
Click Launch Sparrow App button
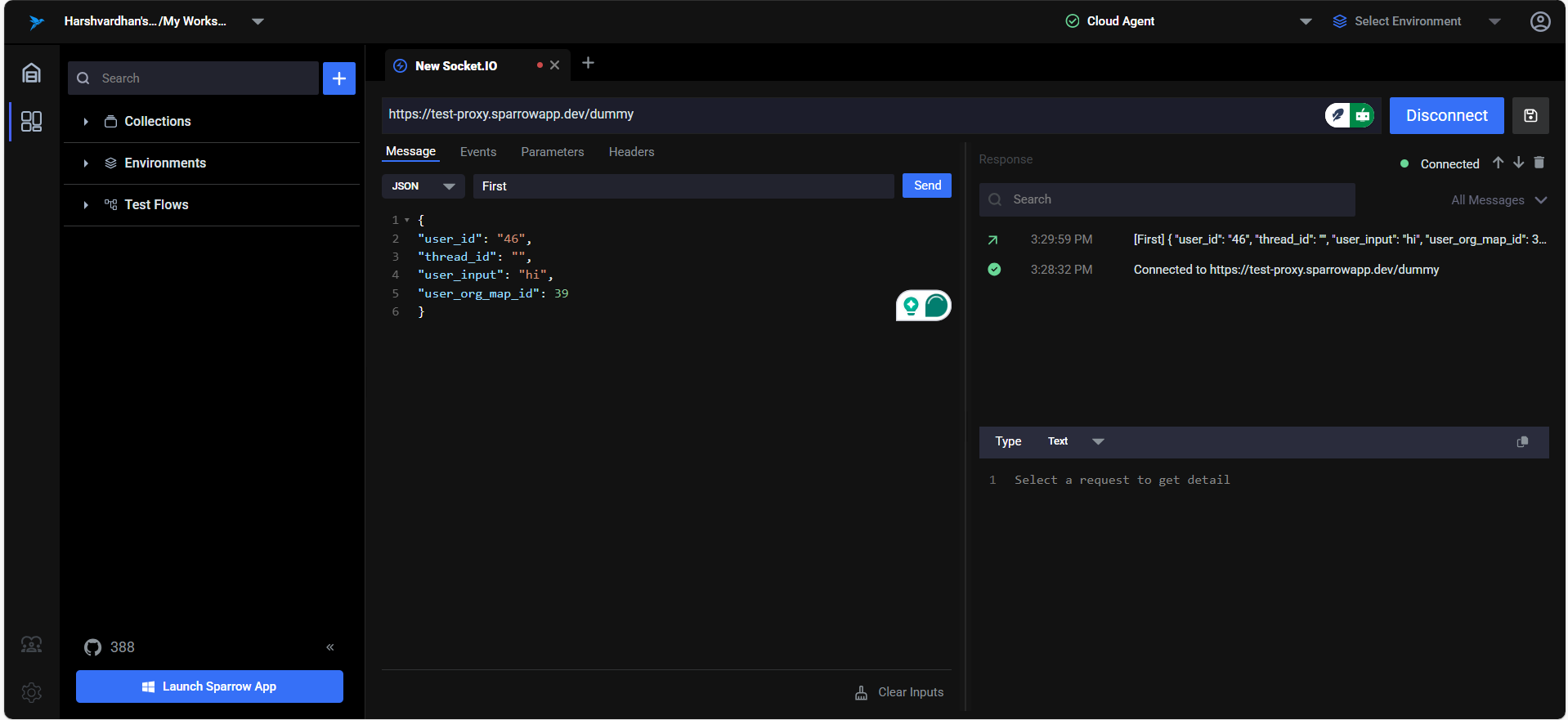click(209, 686)
